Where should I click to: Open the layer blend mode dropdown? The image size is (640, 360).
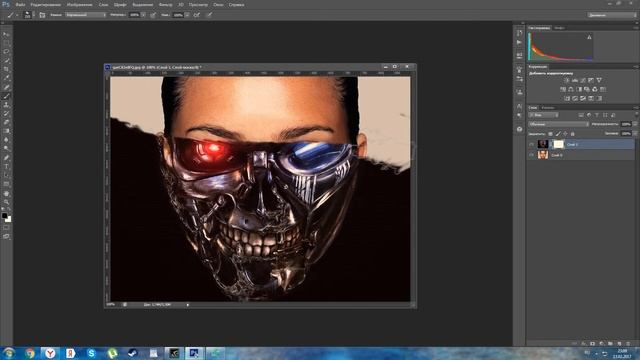(558, 124)
